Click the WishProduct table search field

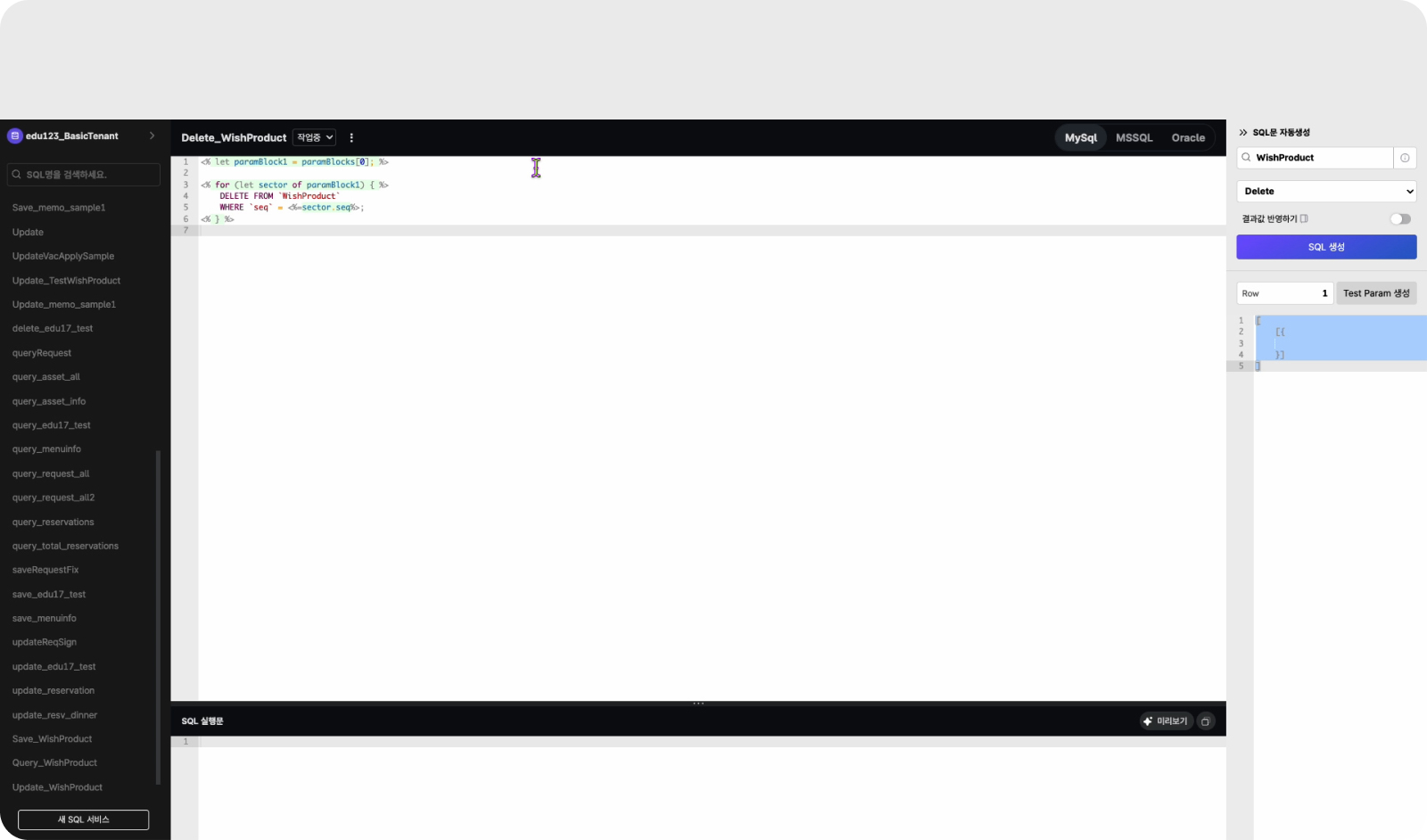(1315, 158)
